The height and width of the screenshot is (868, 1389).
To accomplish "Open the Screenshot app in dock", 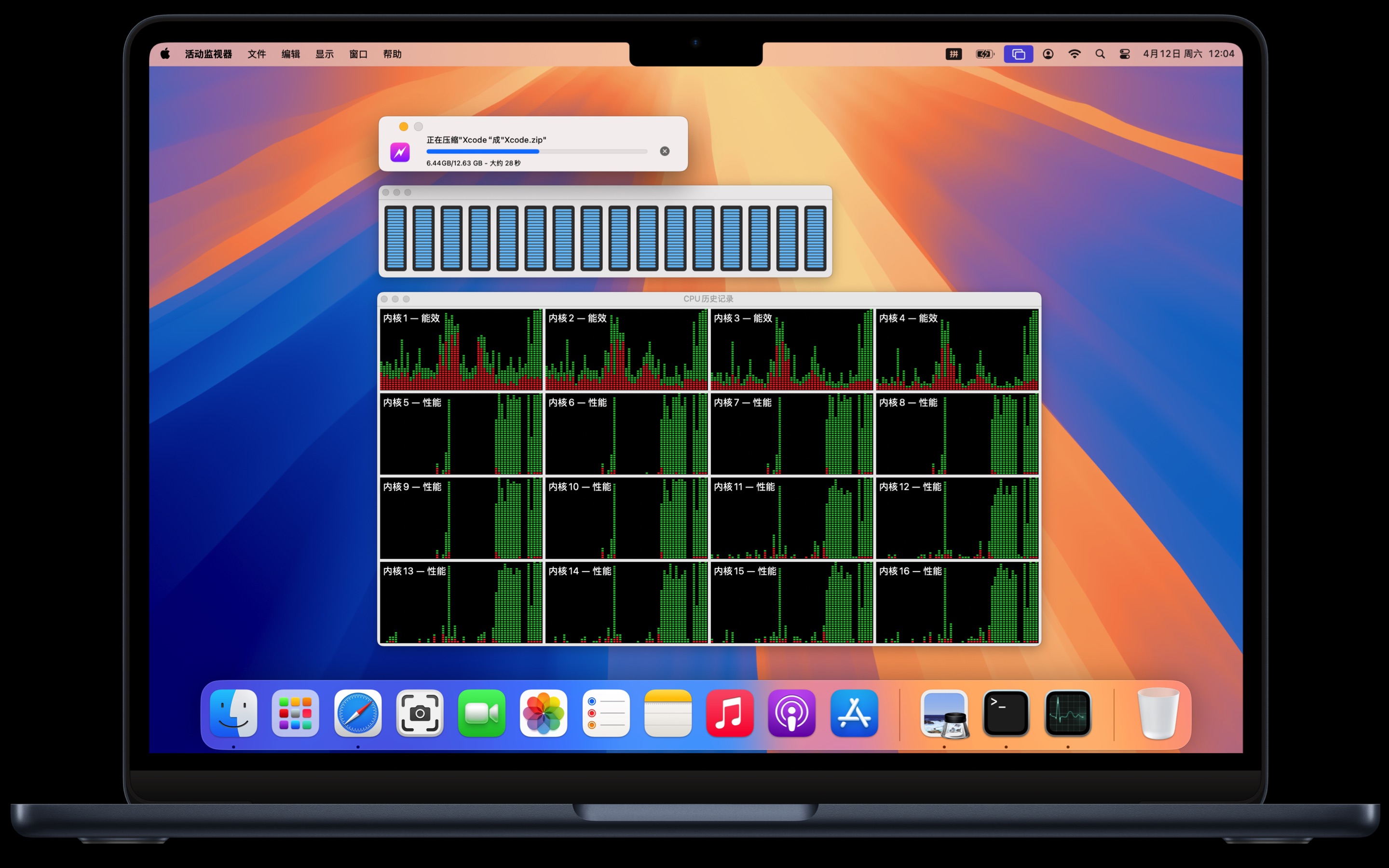I will tap(420, 713).
